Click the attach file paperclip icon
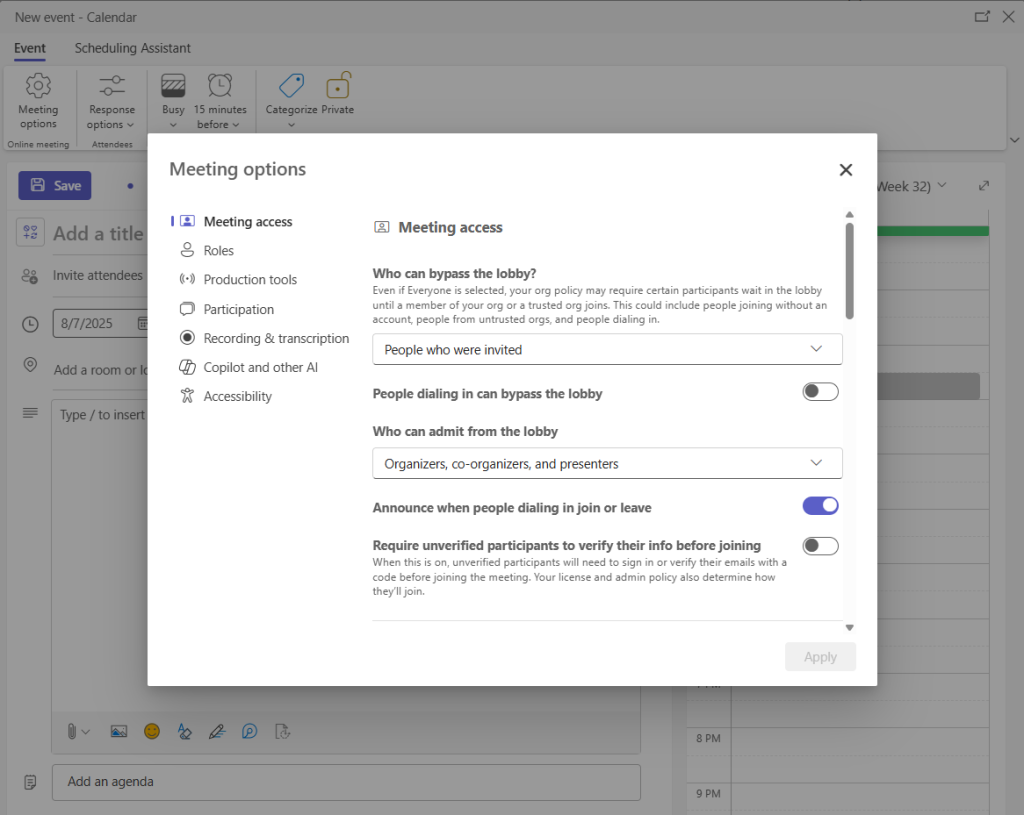This screenshot has height=815, width=1024. pos(73,731)
